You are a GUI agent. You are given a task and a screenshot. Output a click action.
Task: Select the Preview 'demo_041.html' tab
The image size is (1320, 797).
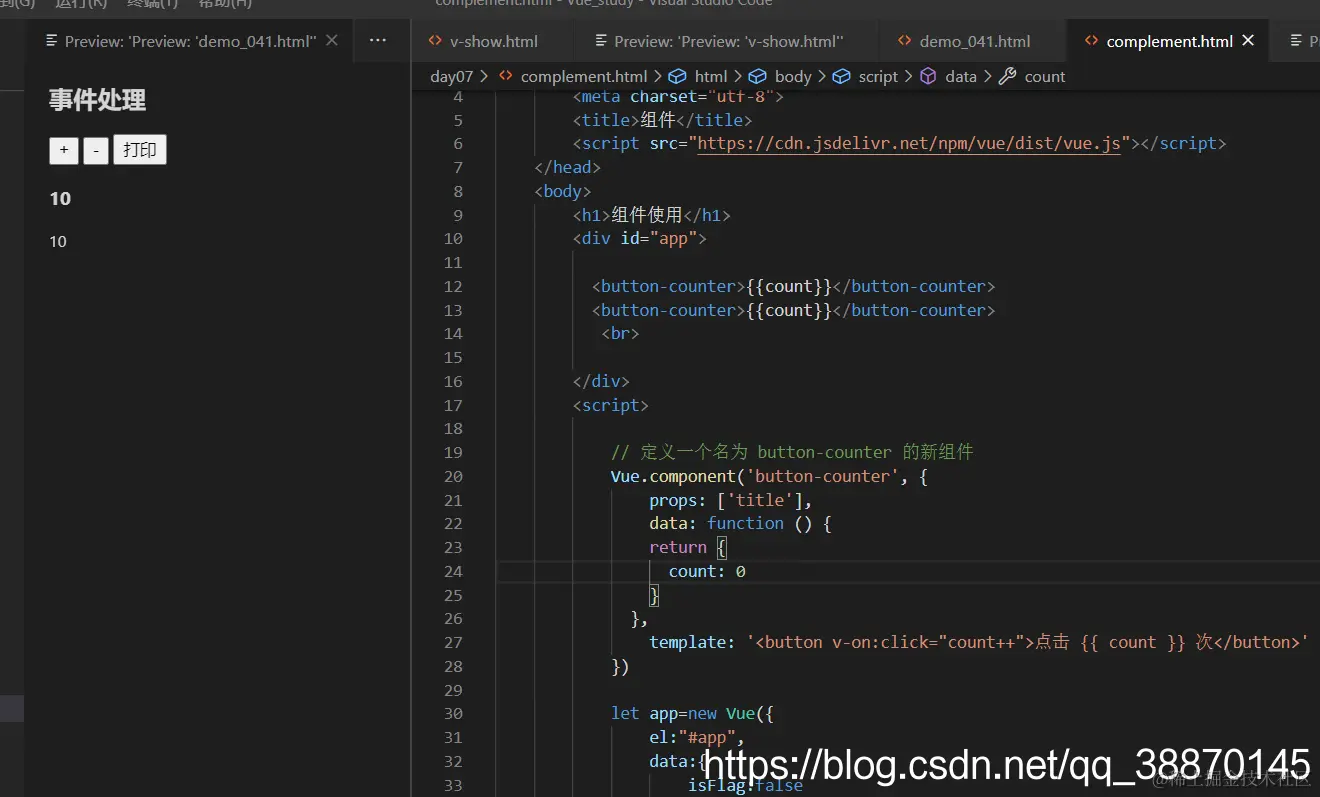[190, 41]
